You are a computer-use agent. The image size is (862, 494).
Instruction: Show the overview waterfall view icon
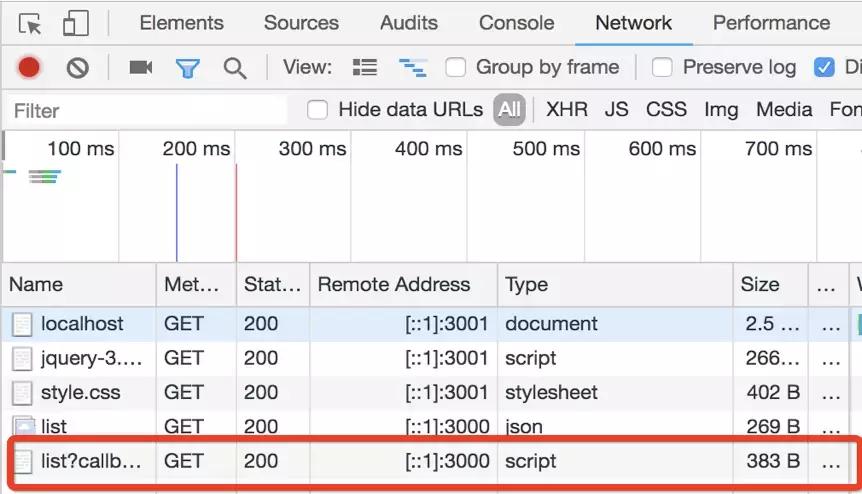pyautogui.click(x=412, y=68)
